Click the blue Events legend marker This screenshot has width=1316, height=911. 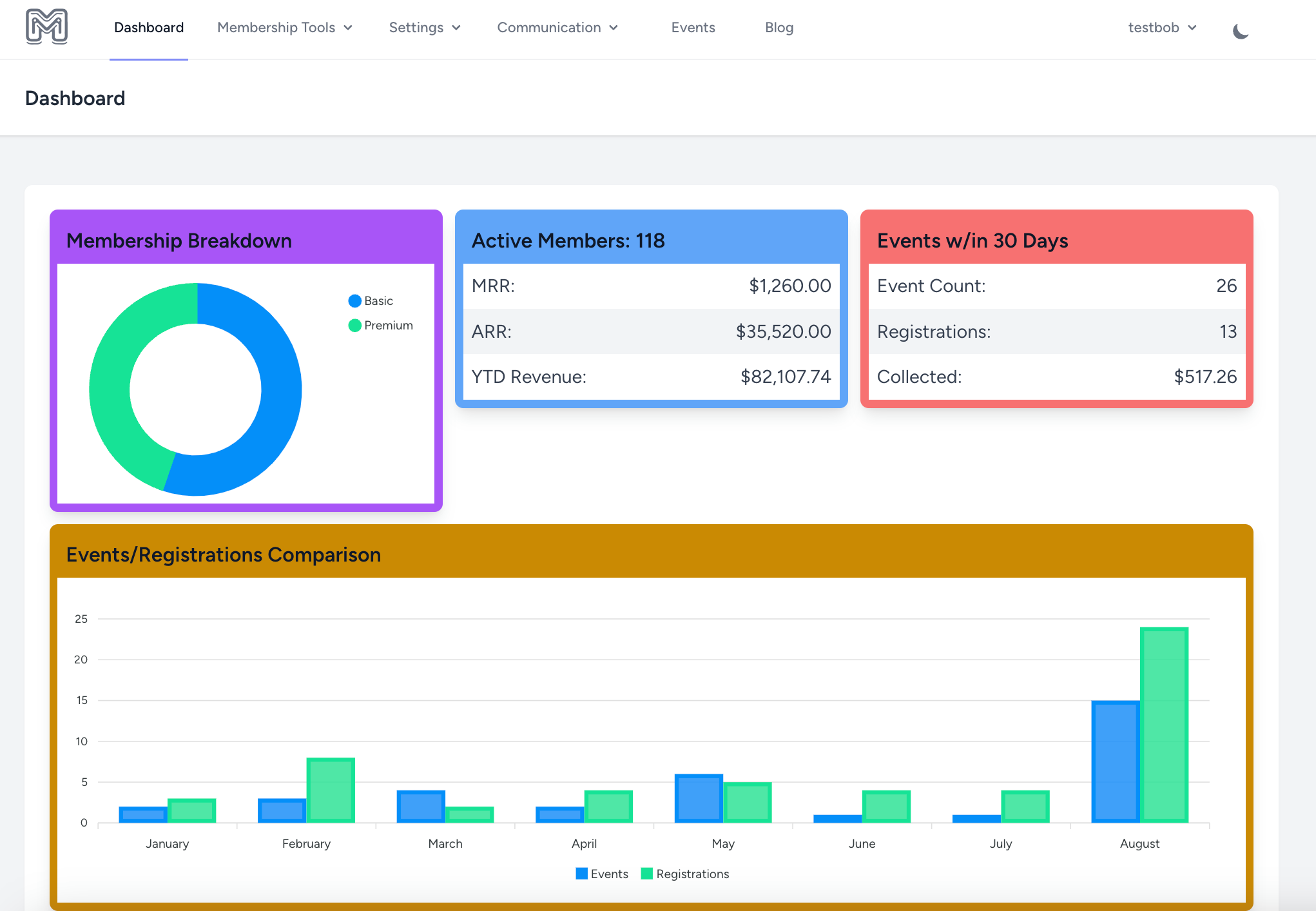(581, 874)
